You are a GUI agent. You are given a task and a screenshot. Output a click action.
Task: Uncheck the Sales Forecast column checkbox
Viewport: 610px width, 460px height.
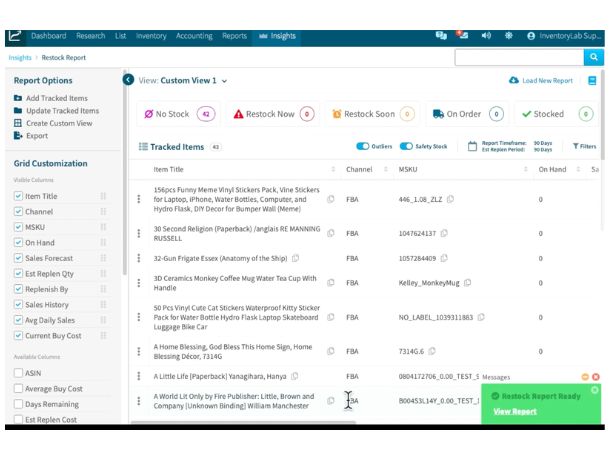pyautogui.click(x=18, y=258)
